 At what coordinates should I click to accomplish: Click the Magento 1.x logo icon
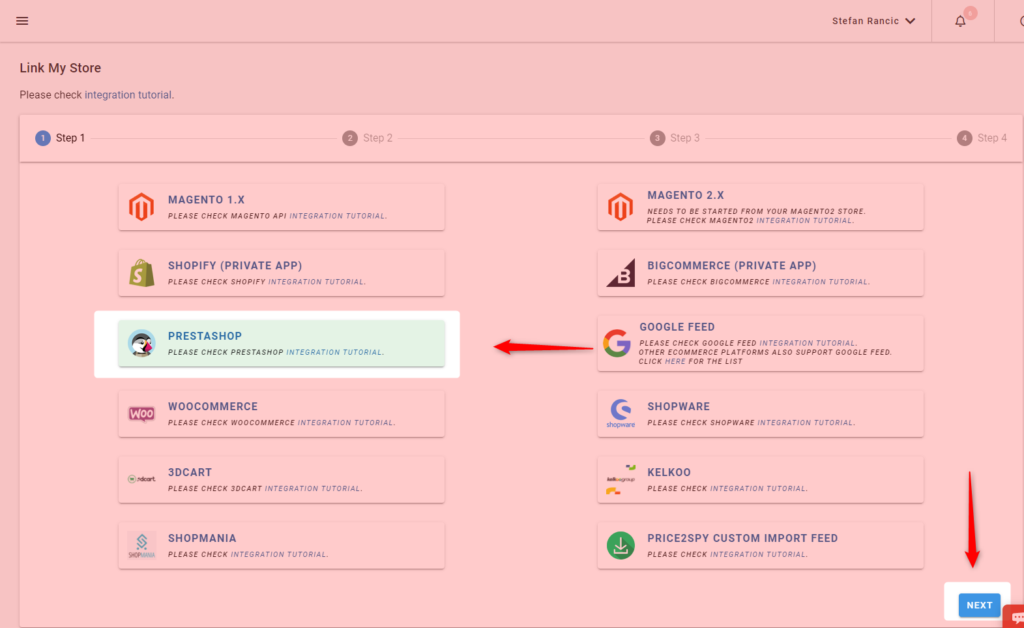click(141, 207)
